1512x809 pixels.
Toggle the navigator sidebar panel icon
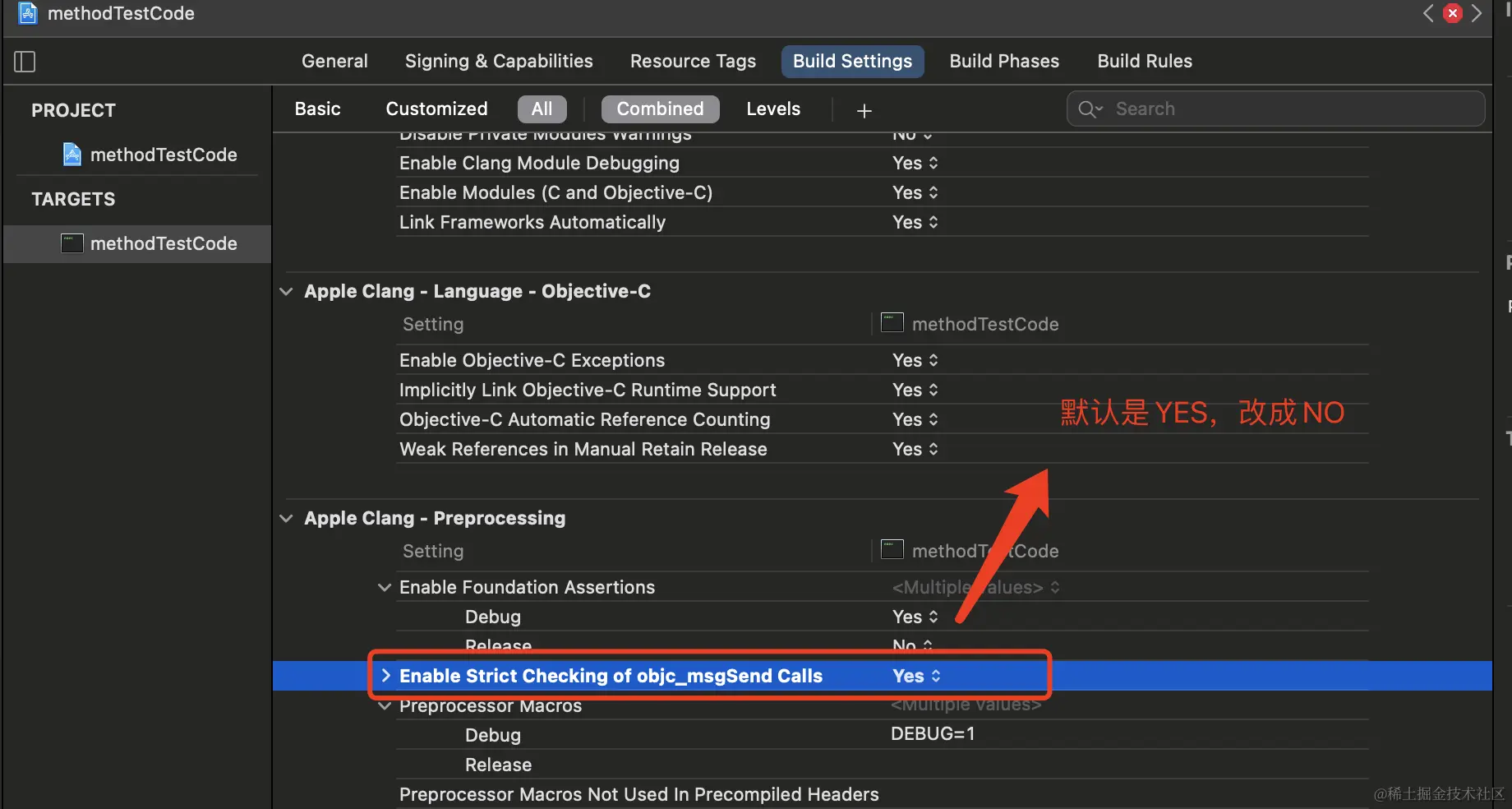[x=25, y=62]
